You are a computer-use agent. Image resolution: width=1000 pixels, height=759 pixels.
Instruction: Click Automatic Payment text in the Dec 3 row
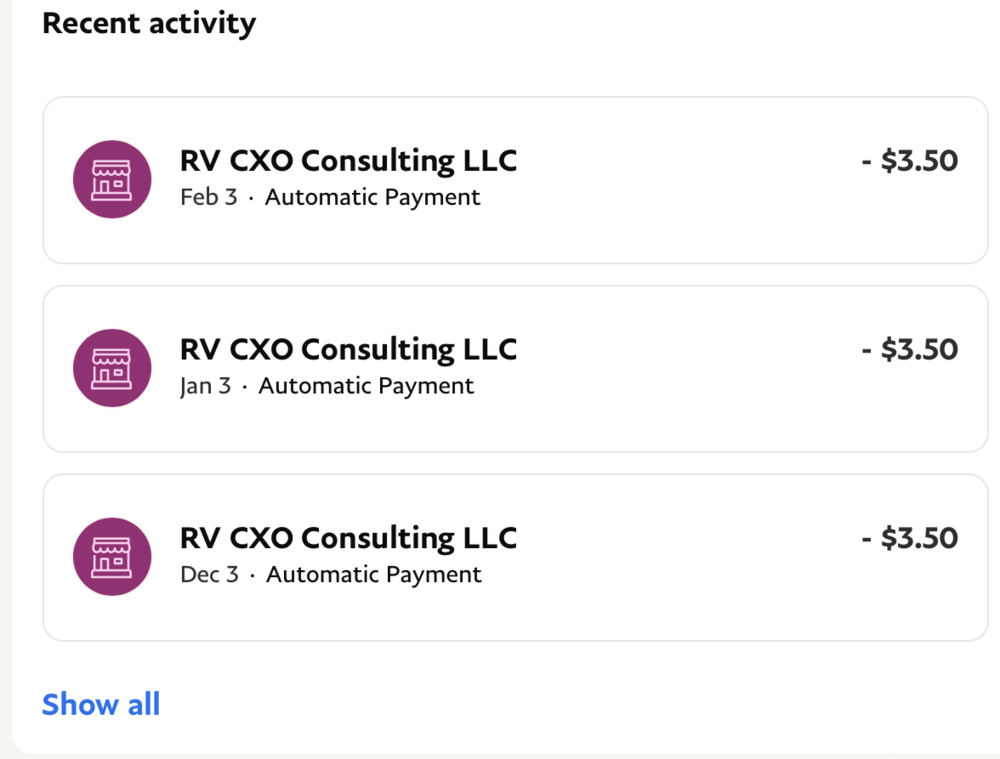[374, 575]
